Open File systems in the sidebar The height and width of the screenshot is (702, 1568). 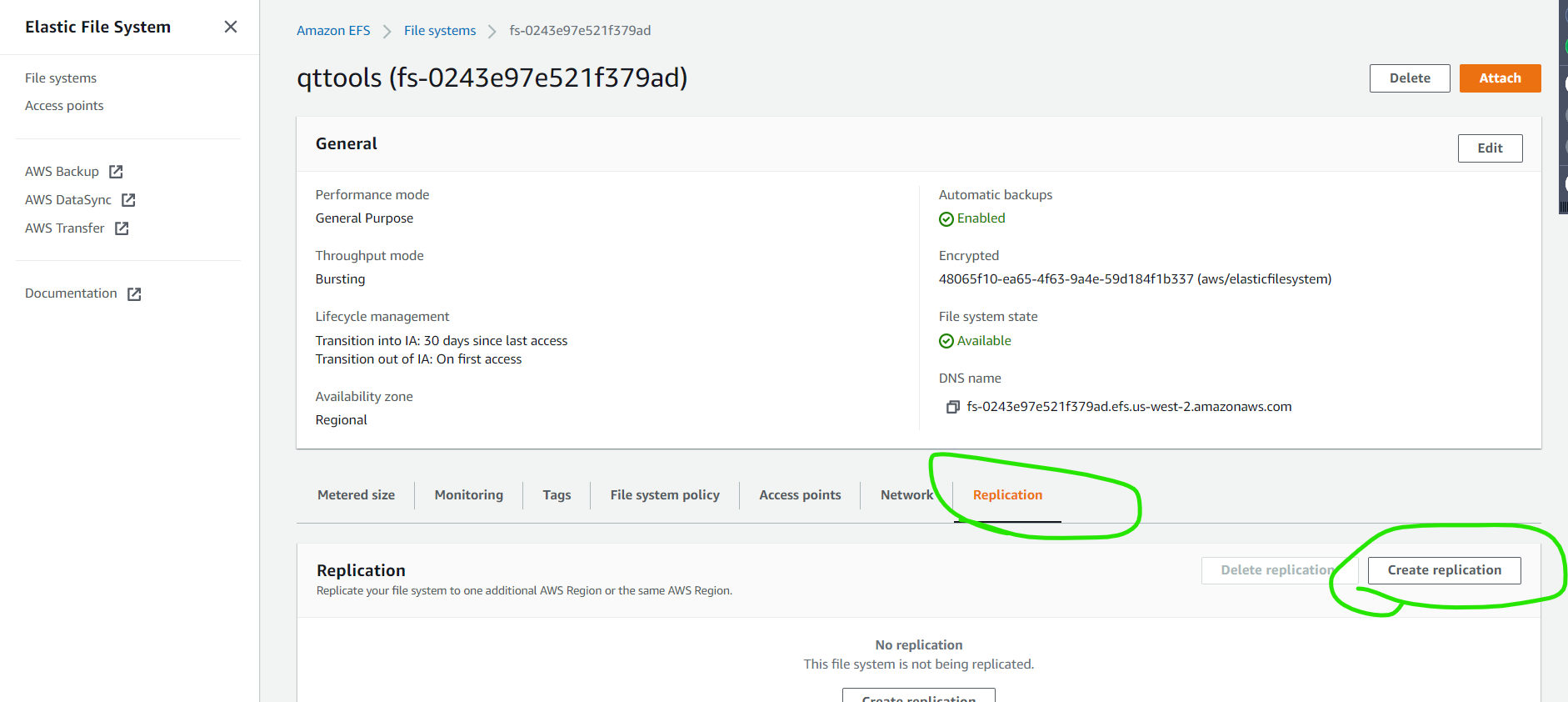coord(61,78)
